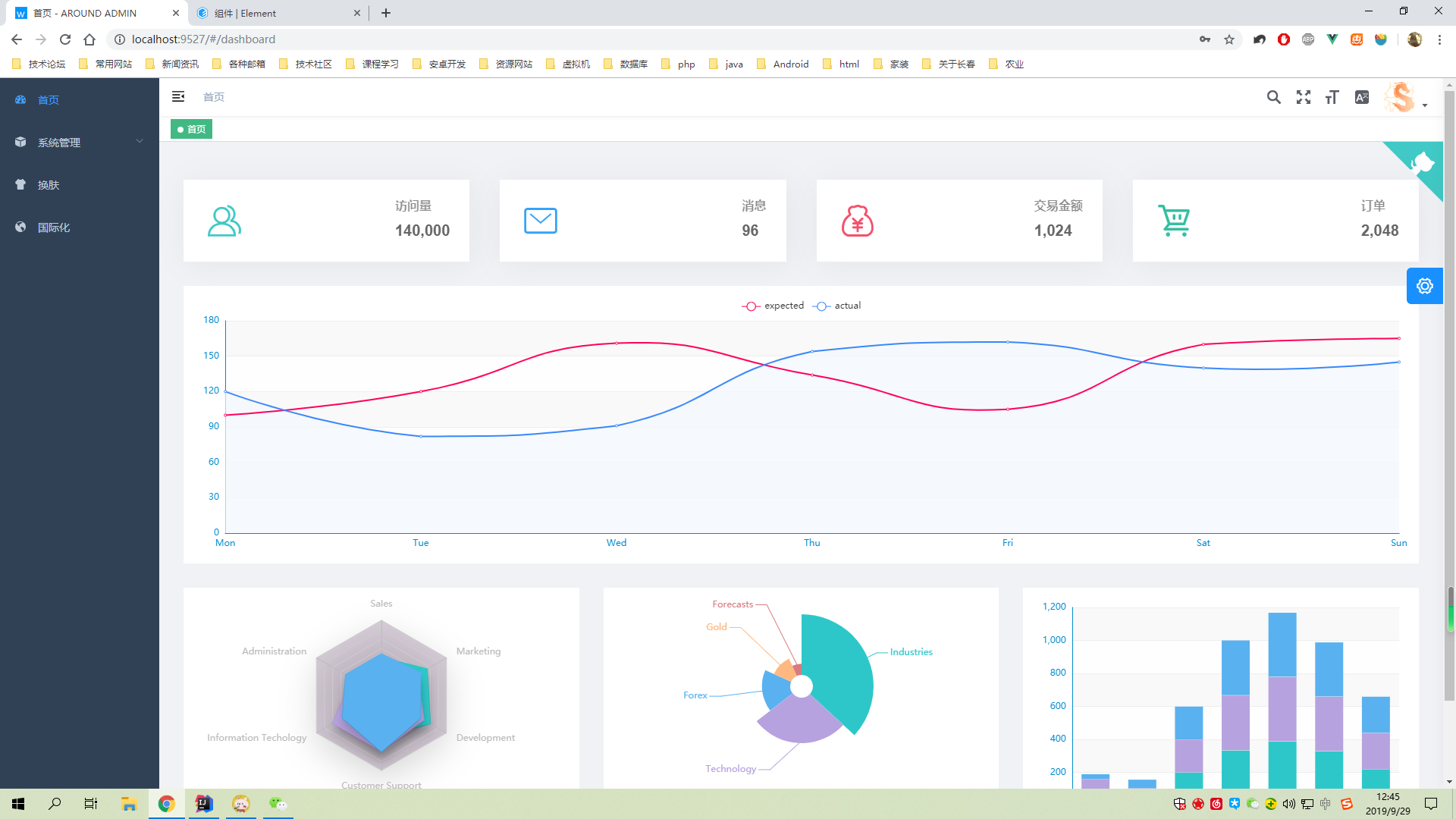Open the 技术论坛 bookmark folder
This screenshot has width=1456, height=819.
pos(39,64)
